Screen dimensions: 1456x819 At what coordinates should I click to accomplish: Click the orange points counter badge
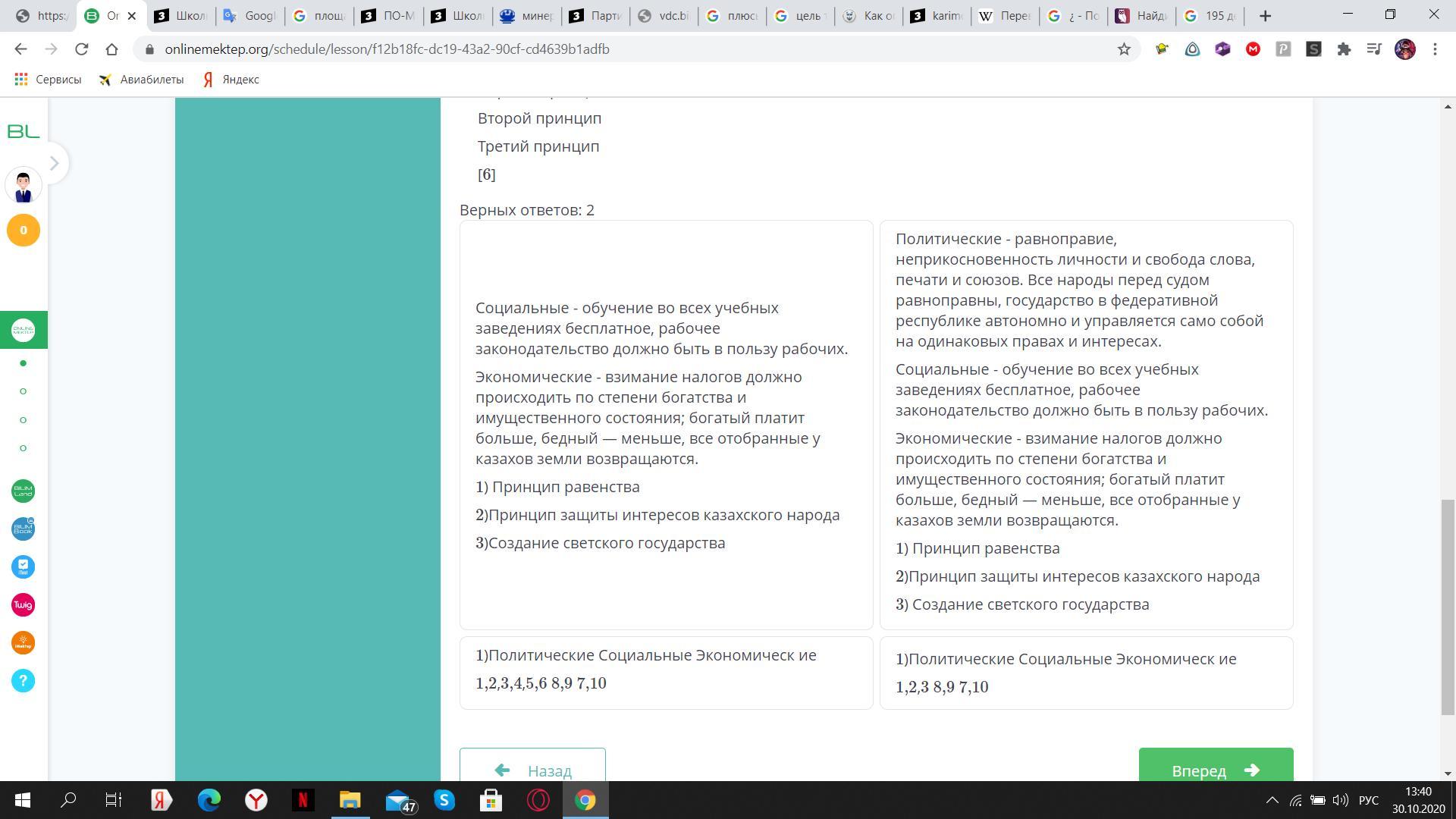tap(23, 231)
